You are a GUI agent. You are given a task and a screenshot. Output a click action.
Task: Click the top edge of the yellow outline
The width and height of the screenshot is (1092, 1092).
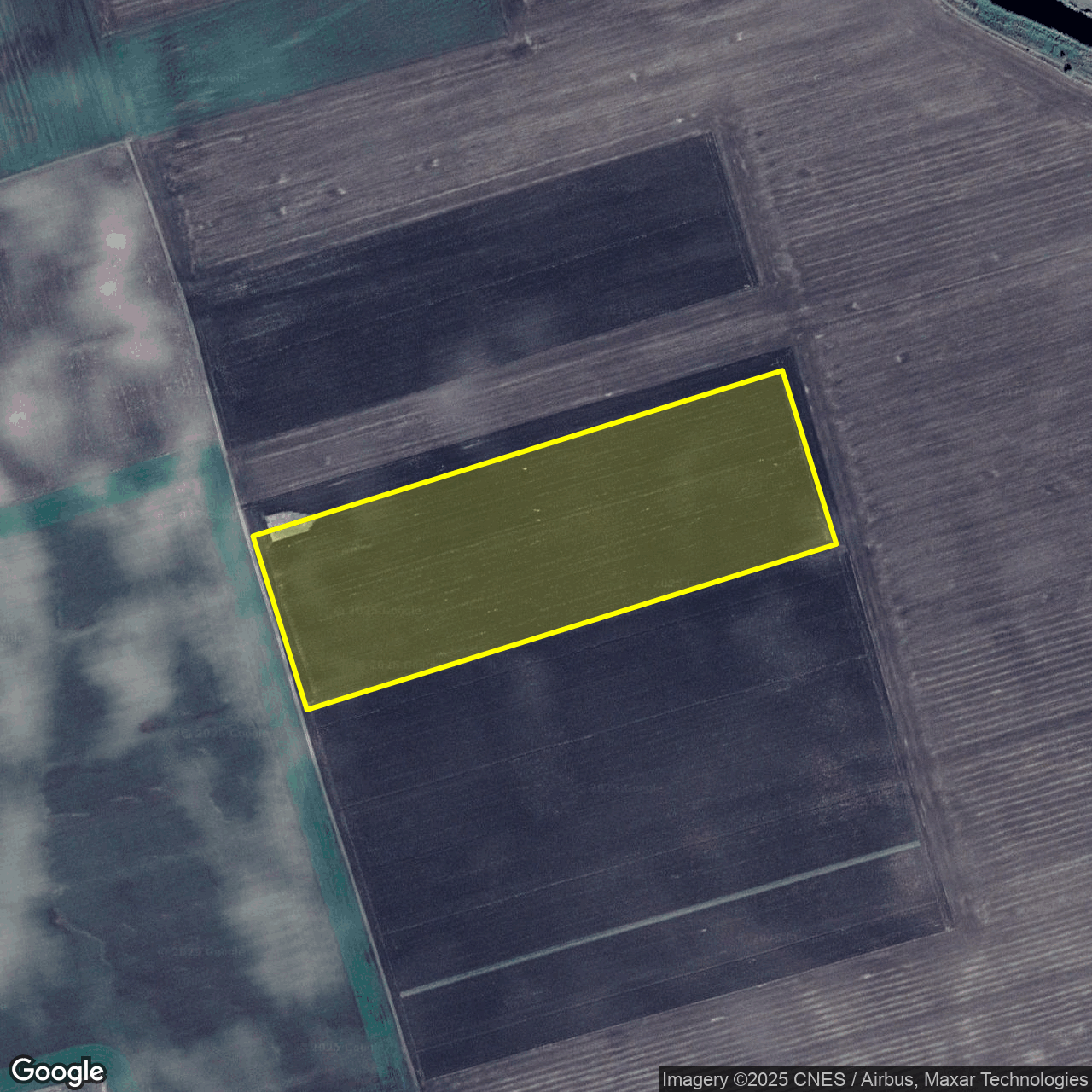pyautogui.click(x=519, y=454)
